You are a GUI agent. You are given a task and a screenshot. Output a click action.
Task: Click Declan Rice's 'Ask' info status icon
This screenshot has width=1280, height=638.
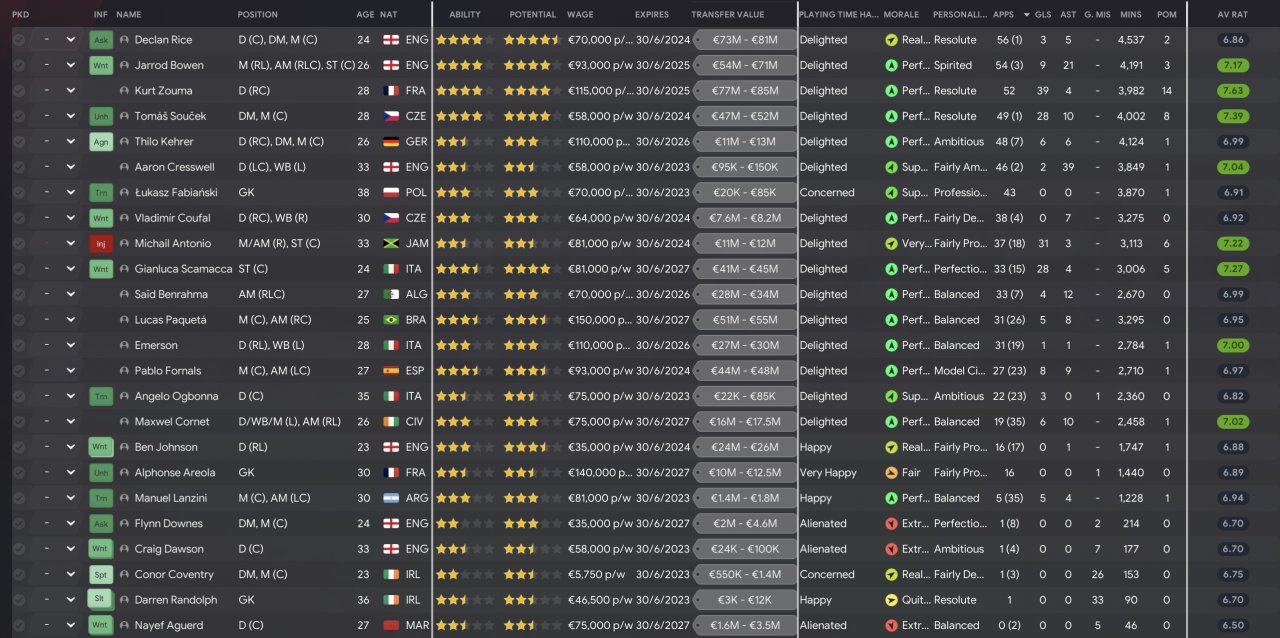point(101,40)
